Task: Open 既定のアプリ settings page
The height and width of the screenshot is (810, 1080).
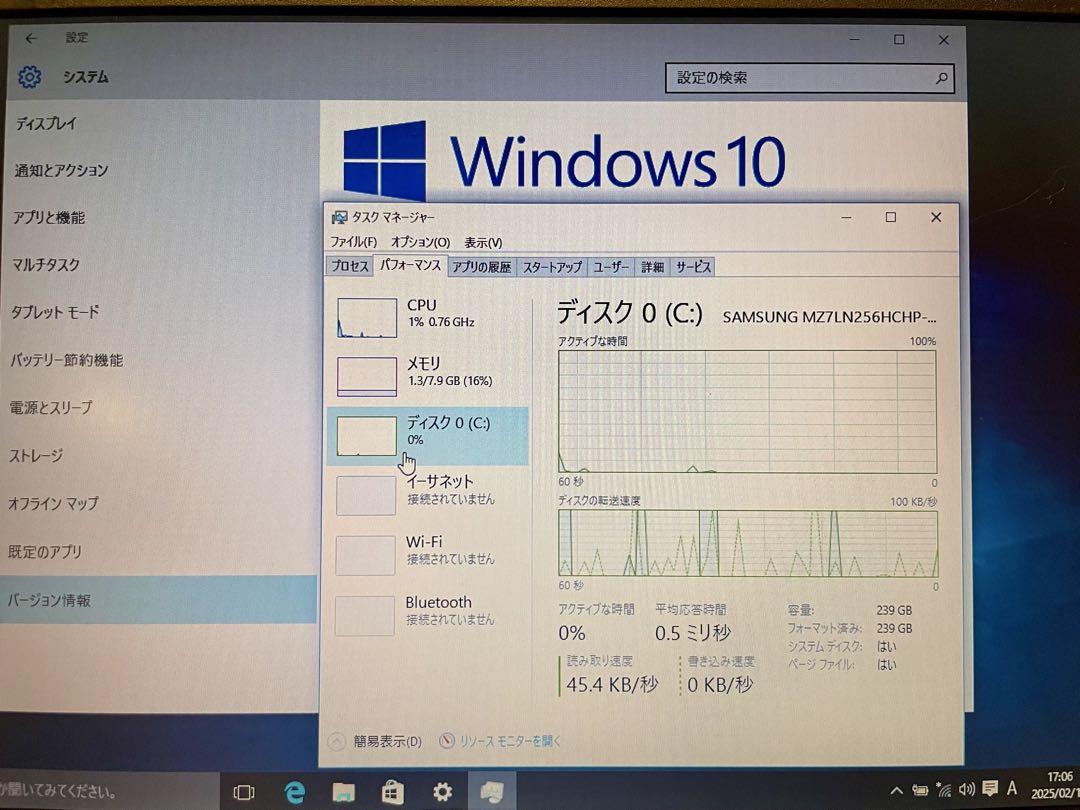Action: point(45,551)
